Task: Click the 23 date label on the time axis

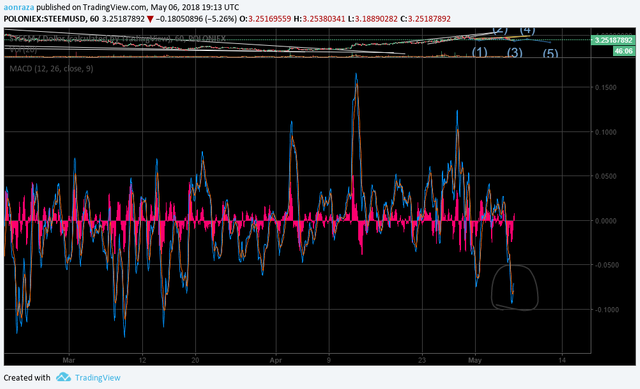Action: (x=422, y=360)
